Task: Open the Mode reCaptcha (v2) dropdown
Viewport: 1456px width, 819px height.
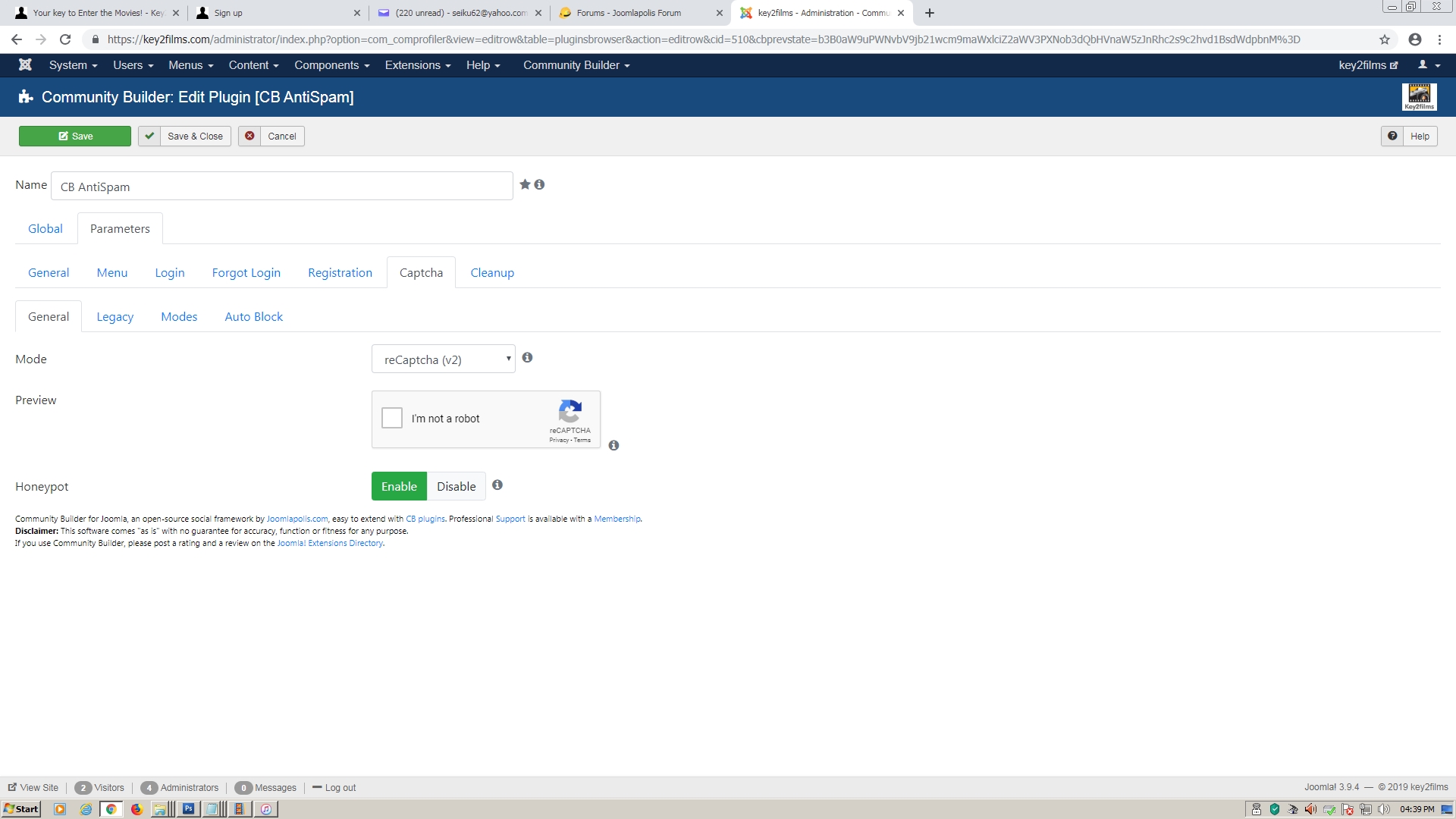Action: (x=444, y=359)
